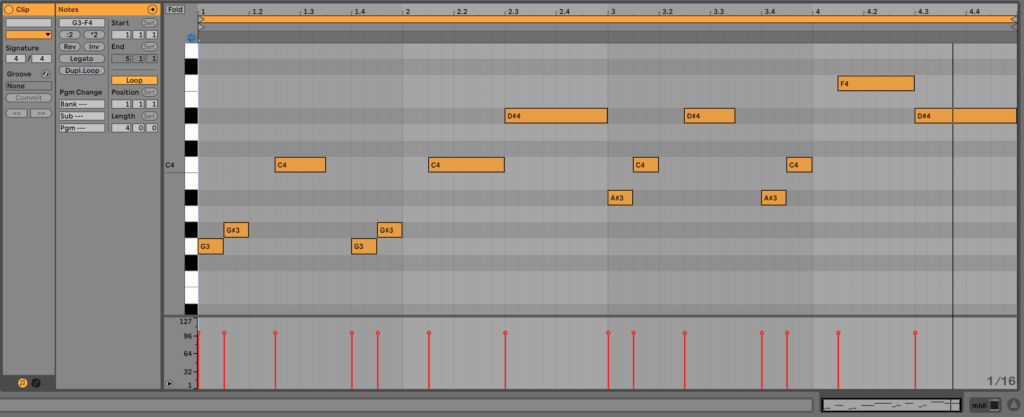Open the Pgm program chooser
1024x417 pixels.
pos(82,128)
